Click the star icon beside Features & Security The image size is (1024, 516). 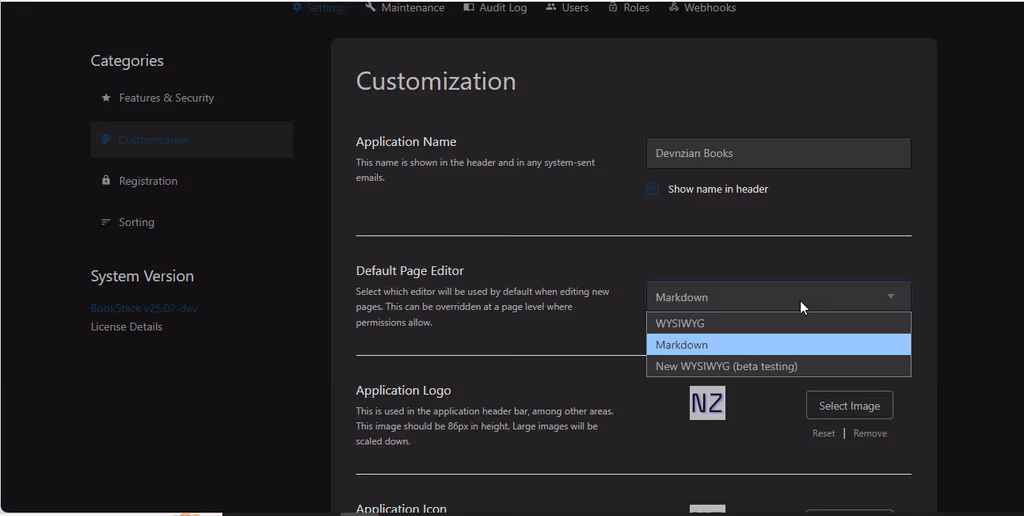coord(106,97)
